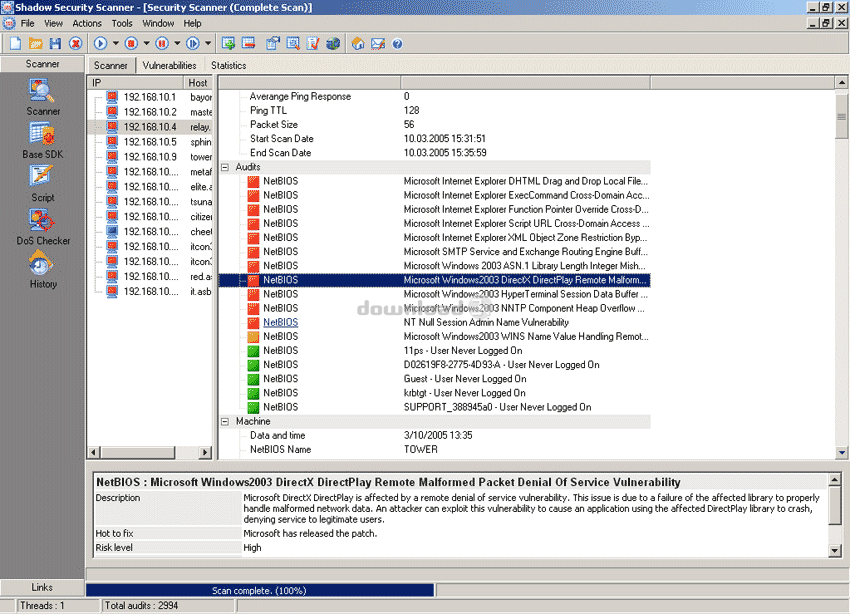Collapse the Audits section
The image size is (850, 614).
pyautogui.click(x=225, y=167)
